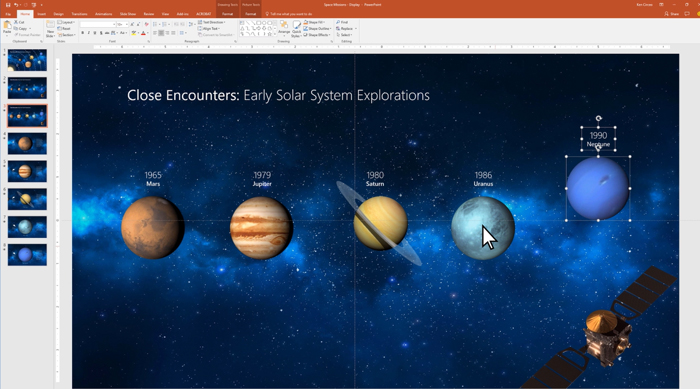700x389 pixels.
Task: Toggle center text alignment
Action: pyautogui.click(x=161, y=33)
